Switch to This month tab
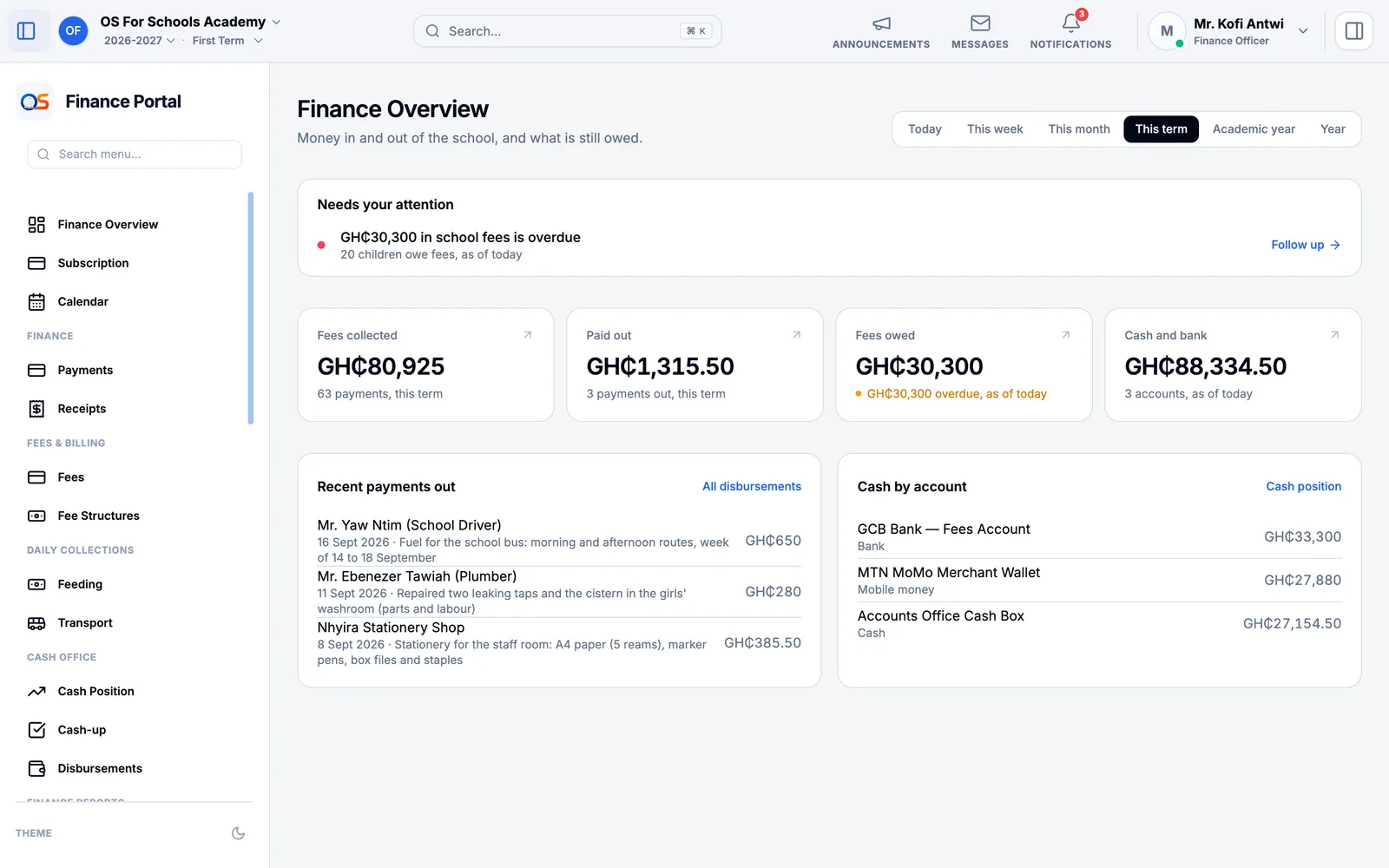The height and width of the screenshot is (868, 1389). [1079, 129]
